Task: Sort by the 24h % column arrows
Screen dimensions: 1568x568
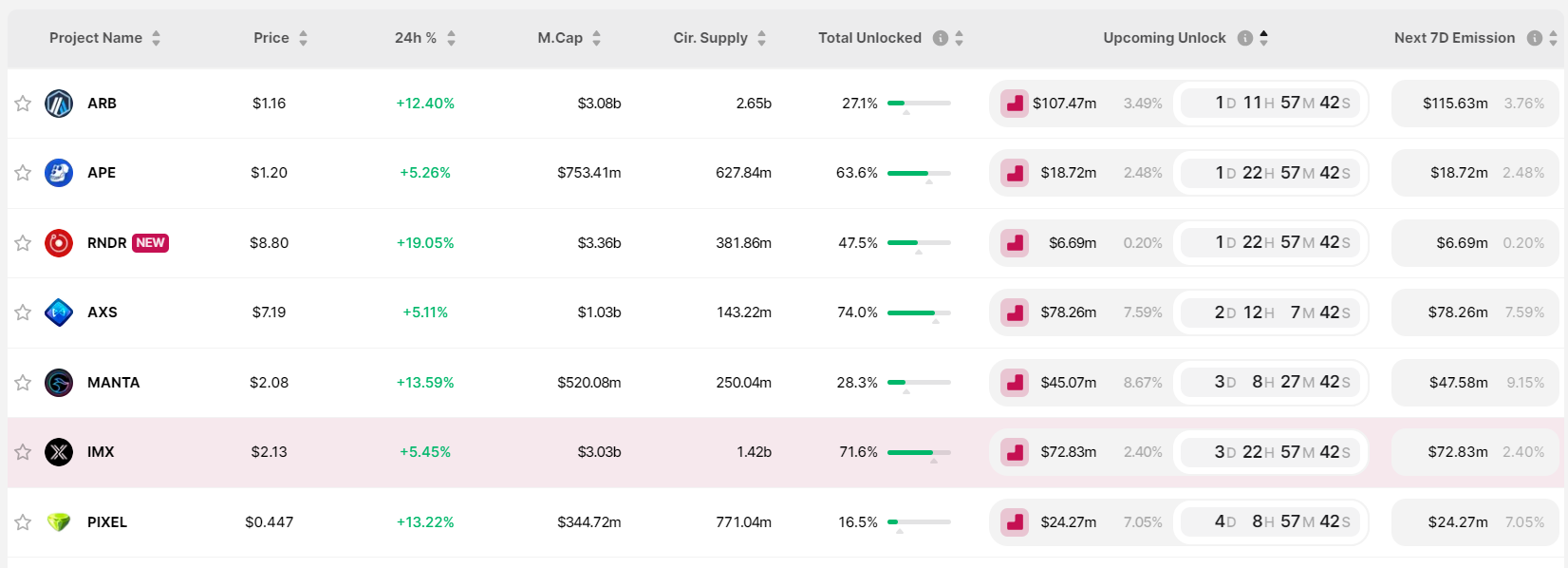Action: pyautogui.click(x=451, y=38)
